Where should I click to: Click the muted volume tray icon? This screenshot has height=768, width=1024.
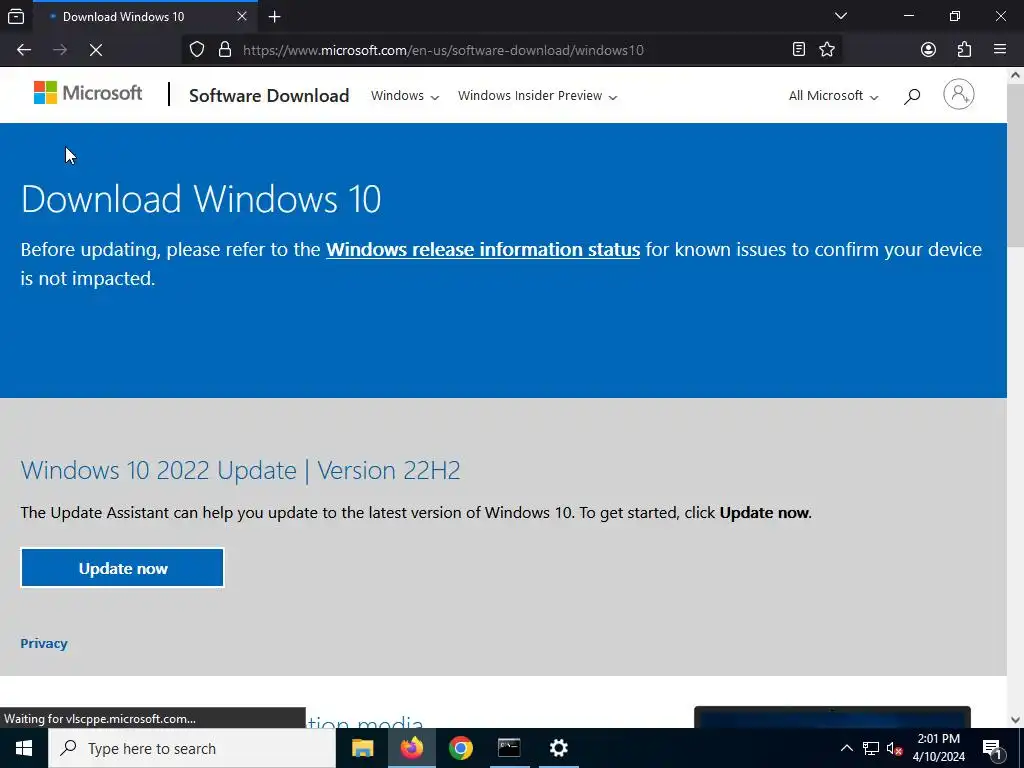coord(895,748)
